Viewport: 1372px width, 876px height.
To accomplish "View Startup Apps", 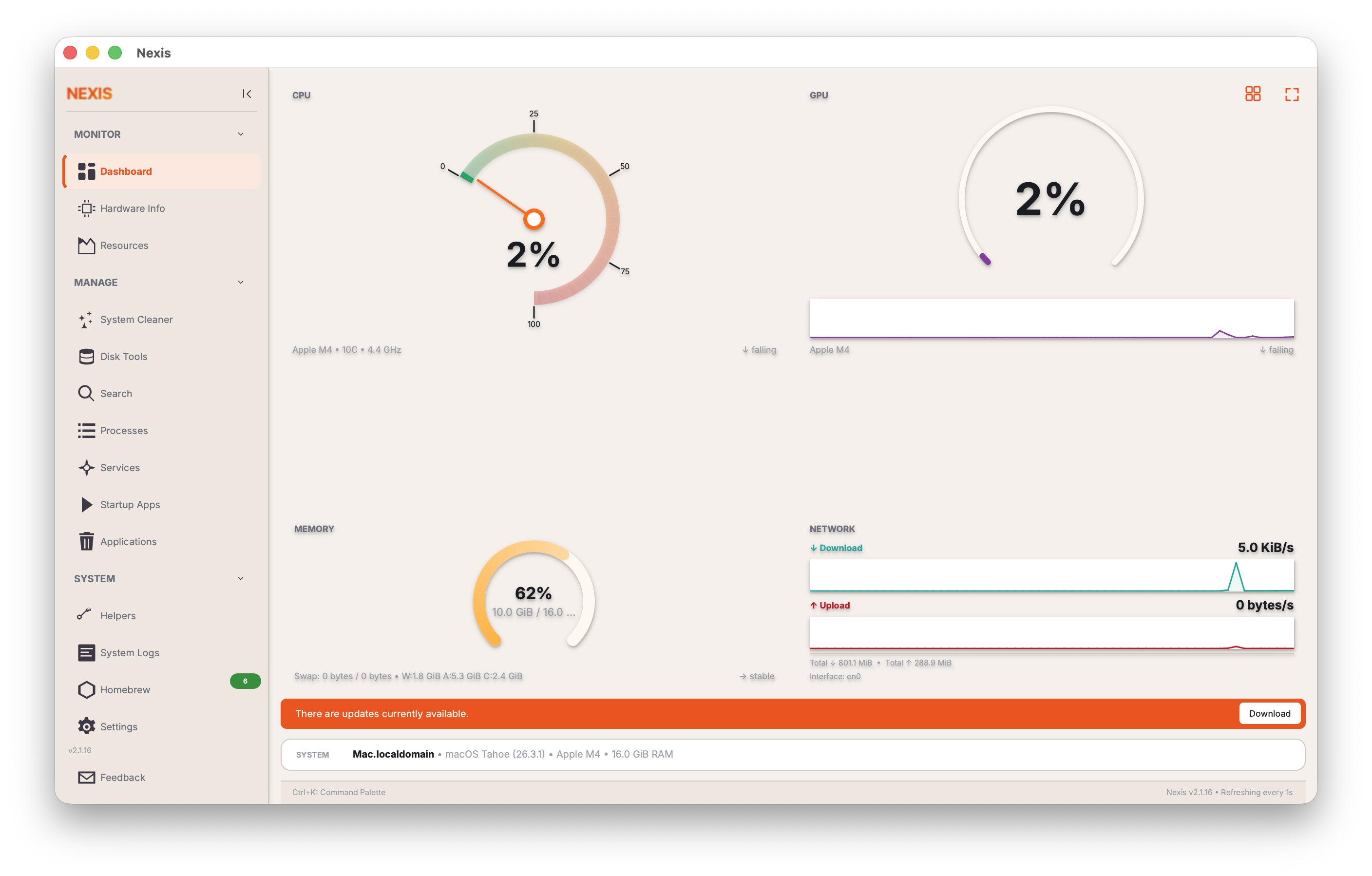I will coord(129,504).
